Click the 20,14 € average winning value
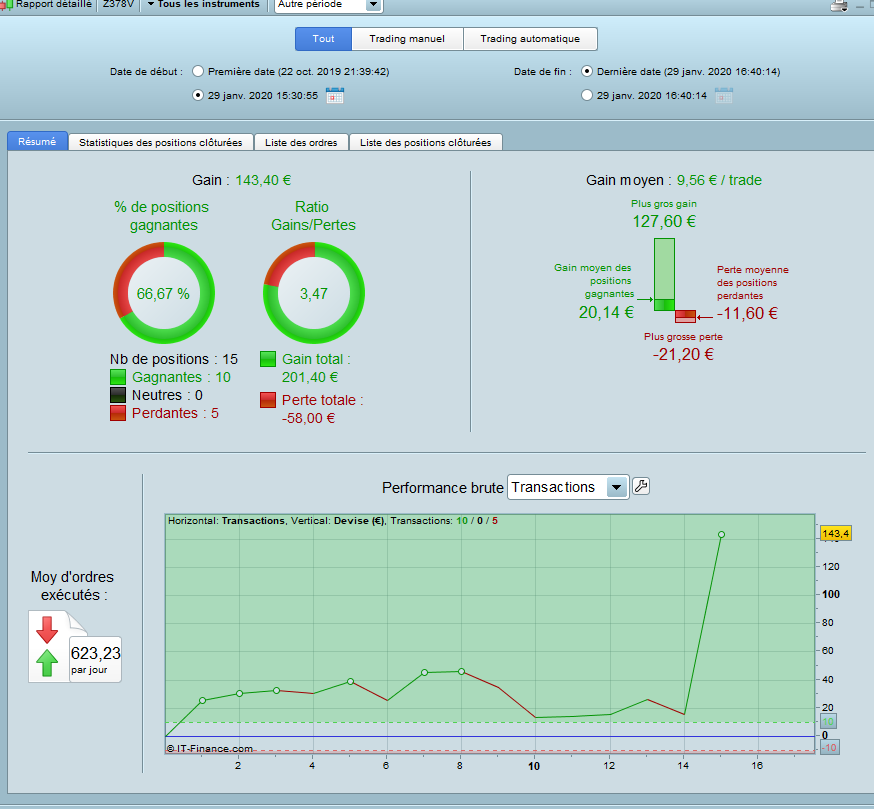Image resolution: width=874 pixels, height=810 pixels. (x=606, y=312)
